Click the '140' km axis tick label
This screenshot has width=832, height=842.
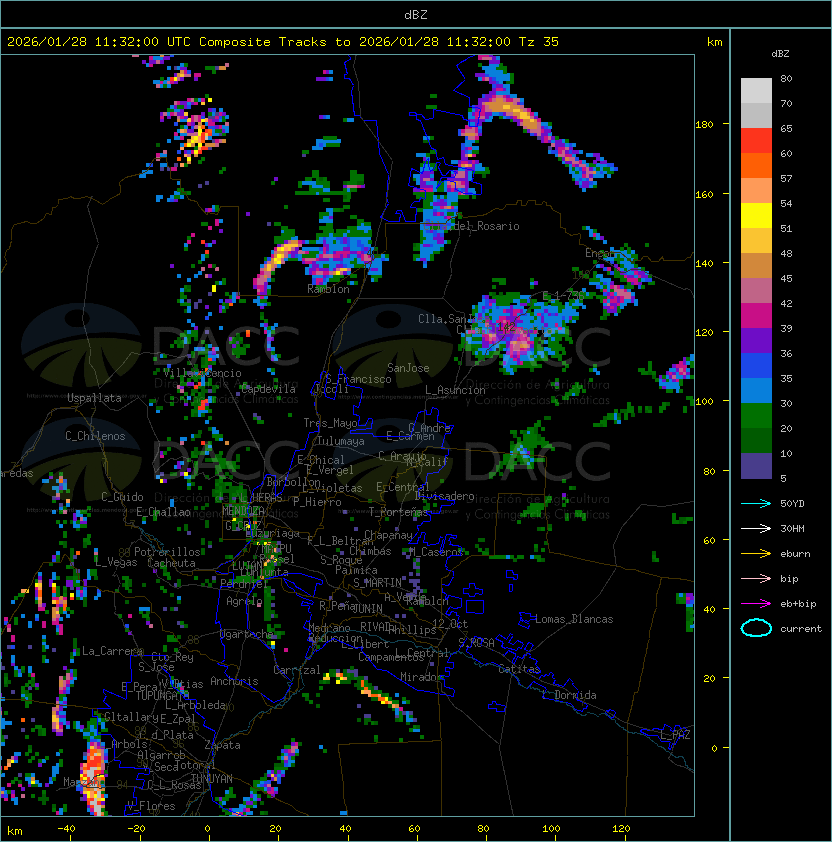(704, 264)
